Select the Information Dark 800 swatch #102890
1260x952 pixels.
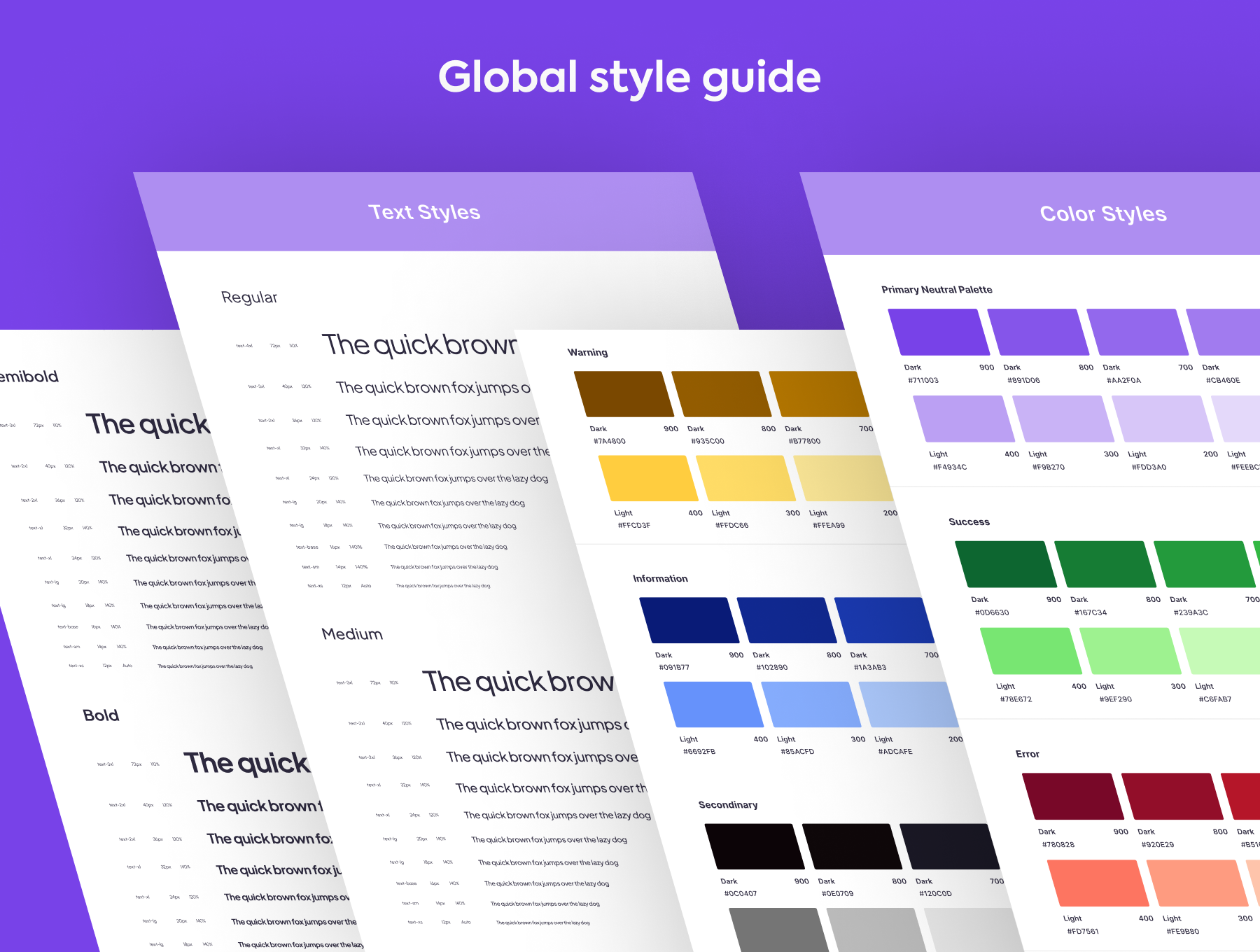[x=786, y=620]
